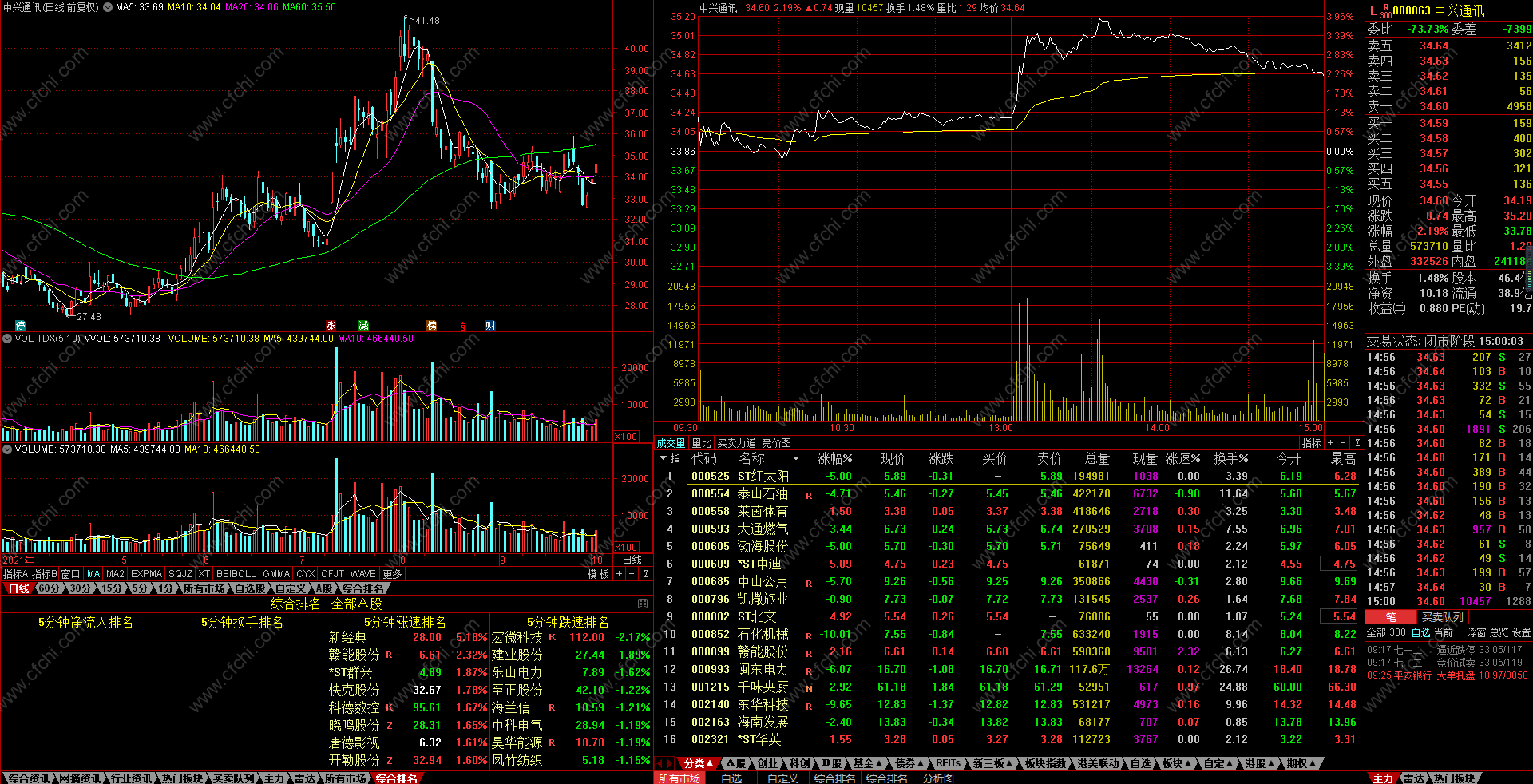Open the 成交量 tab below intraday chart
Viewport: 1533px width, 784px height.
671,443
